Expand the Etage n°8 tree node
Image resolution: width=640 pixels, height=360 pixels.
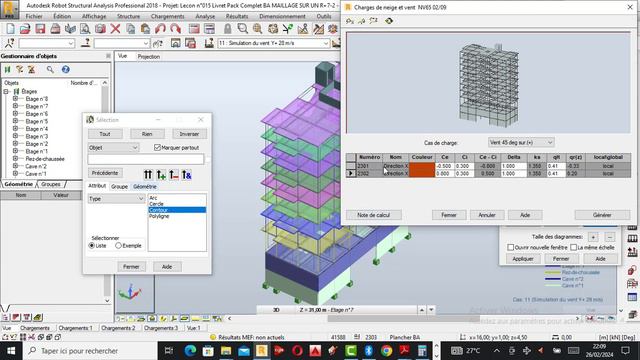[15, 99]
